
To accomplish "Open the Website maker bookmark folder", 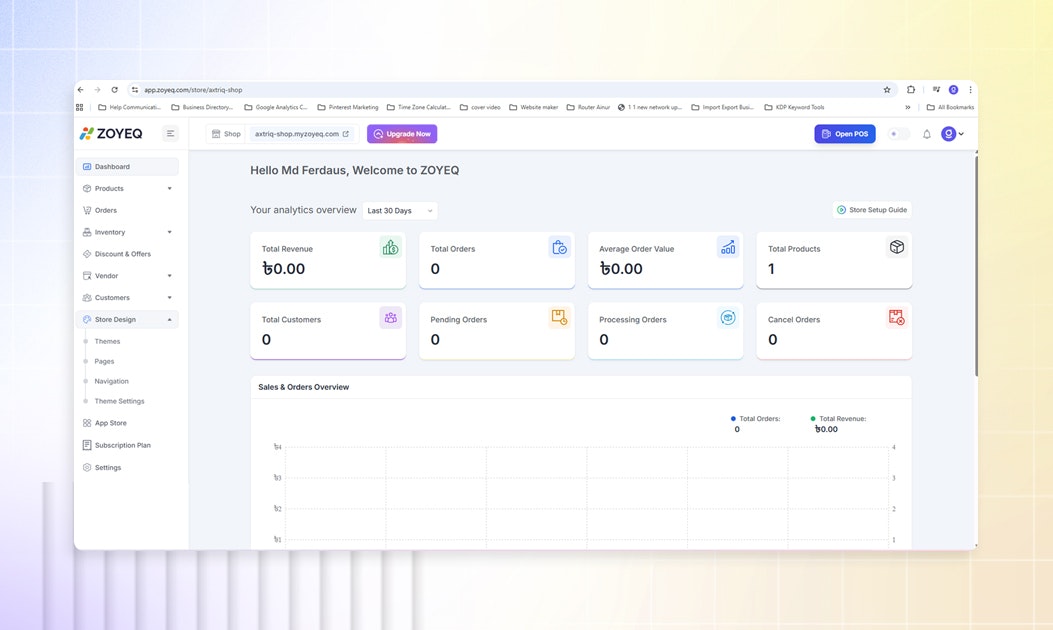I will coord(534,107).
